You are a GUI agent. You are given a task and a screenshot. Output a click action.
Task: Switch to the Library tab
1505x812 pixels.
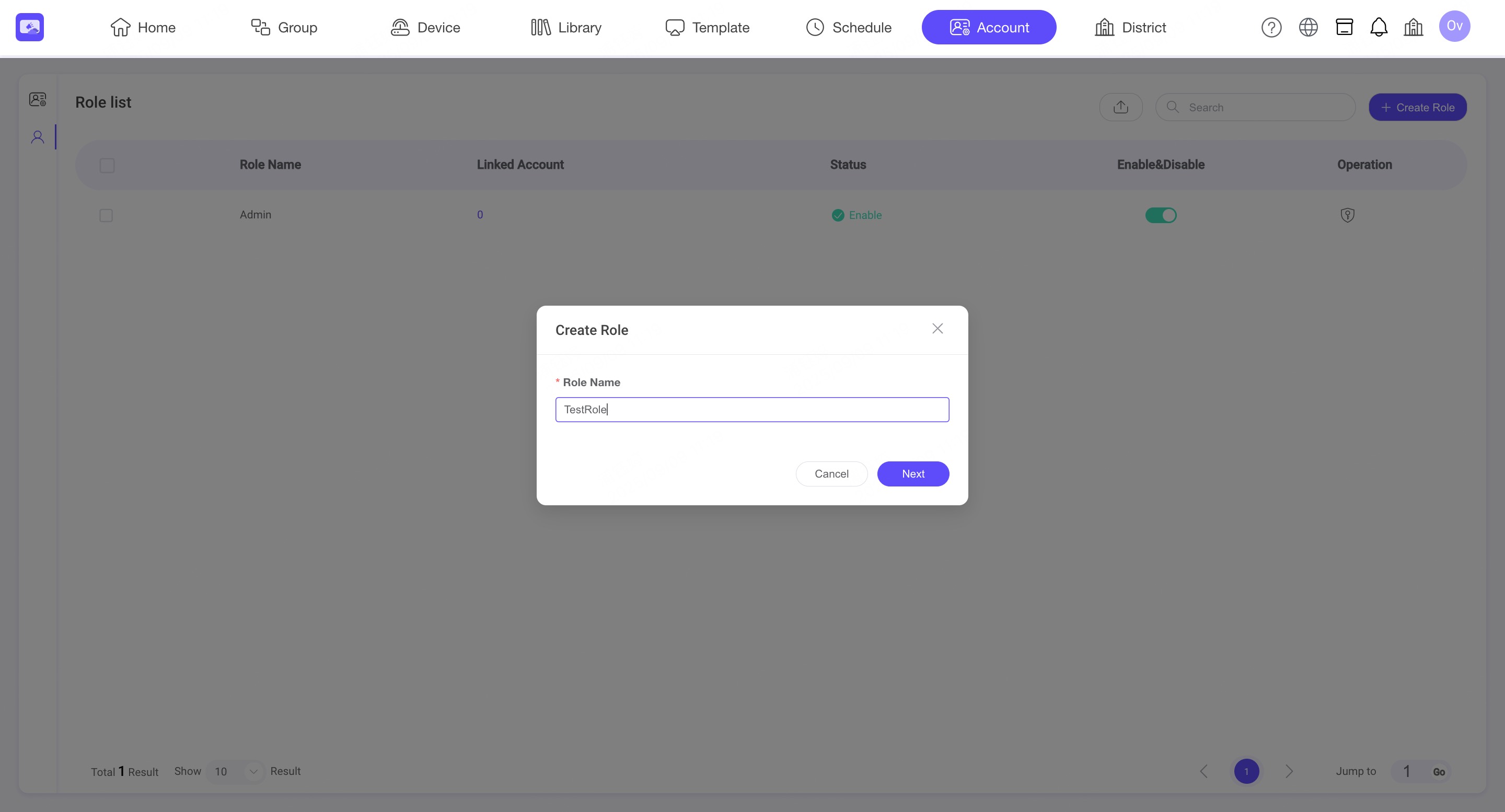coord(565,28)
